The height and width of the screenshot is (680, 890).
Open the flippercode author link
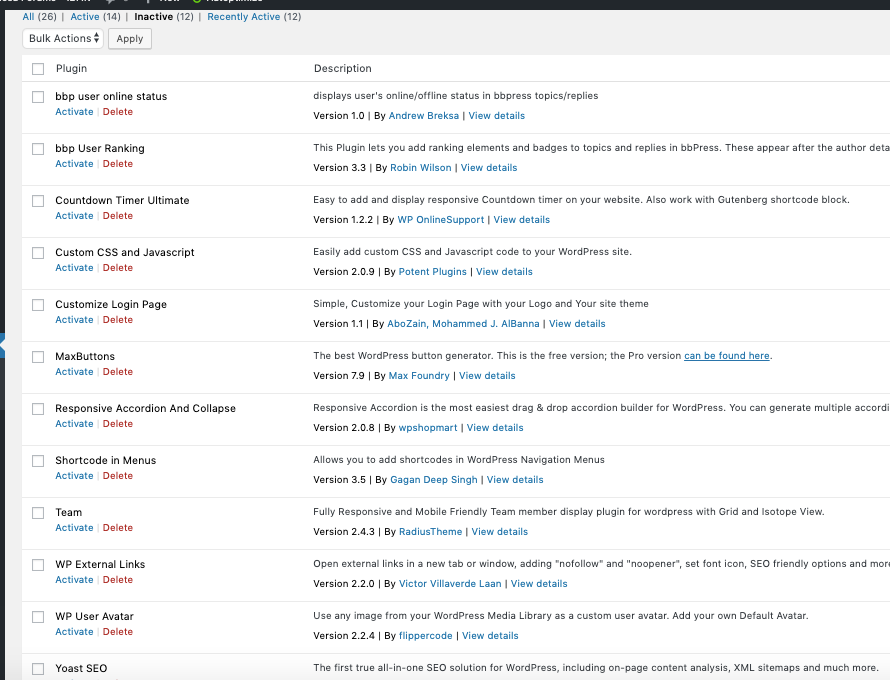pyautogui.click(x=427, y=636)
